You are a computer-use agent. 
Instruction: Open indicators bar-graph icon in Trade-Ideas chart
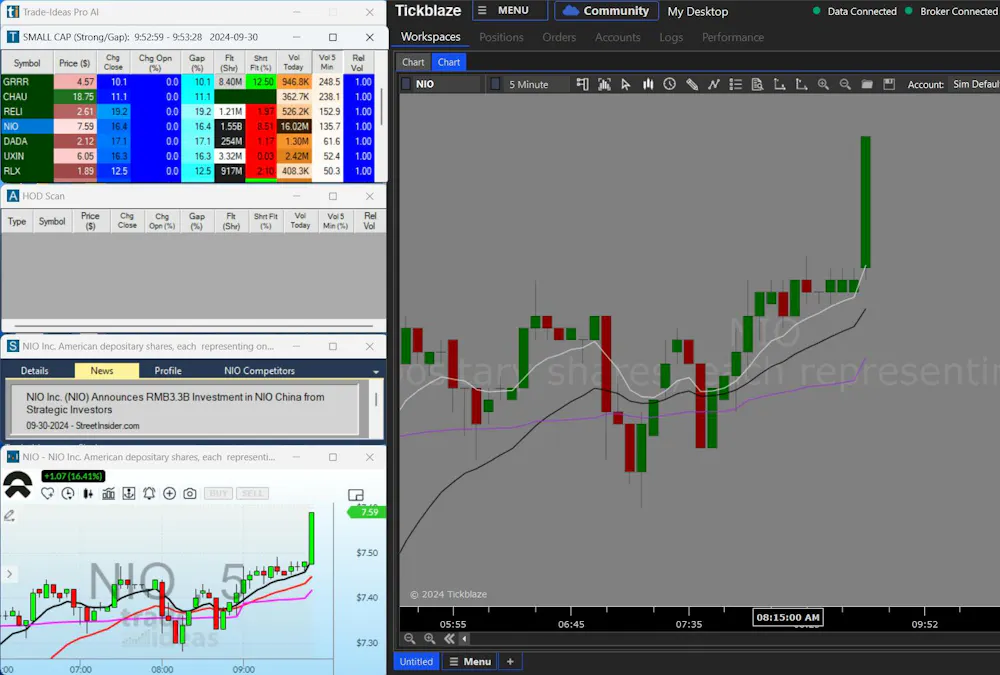point(108,493)
